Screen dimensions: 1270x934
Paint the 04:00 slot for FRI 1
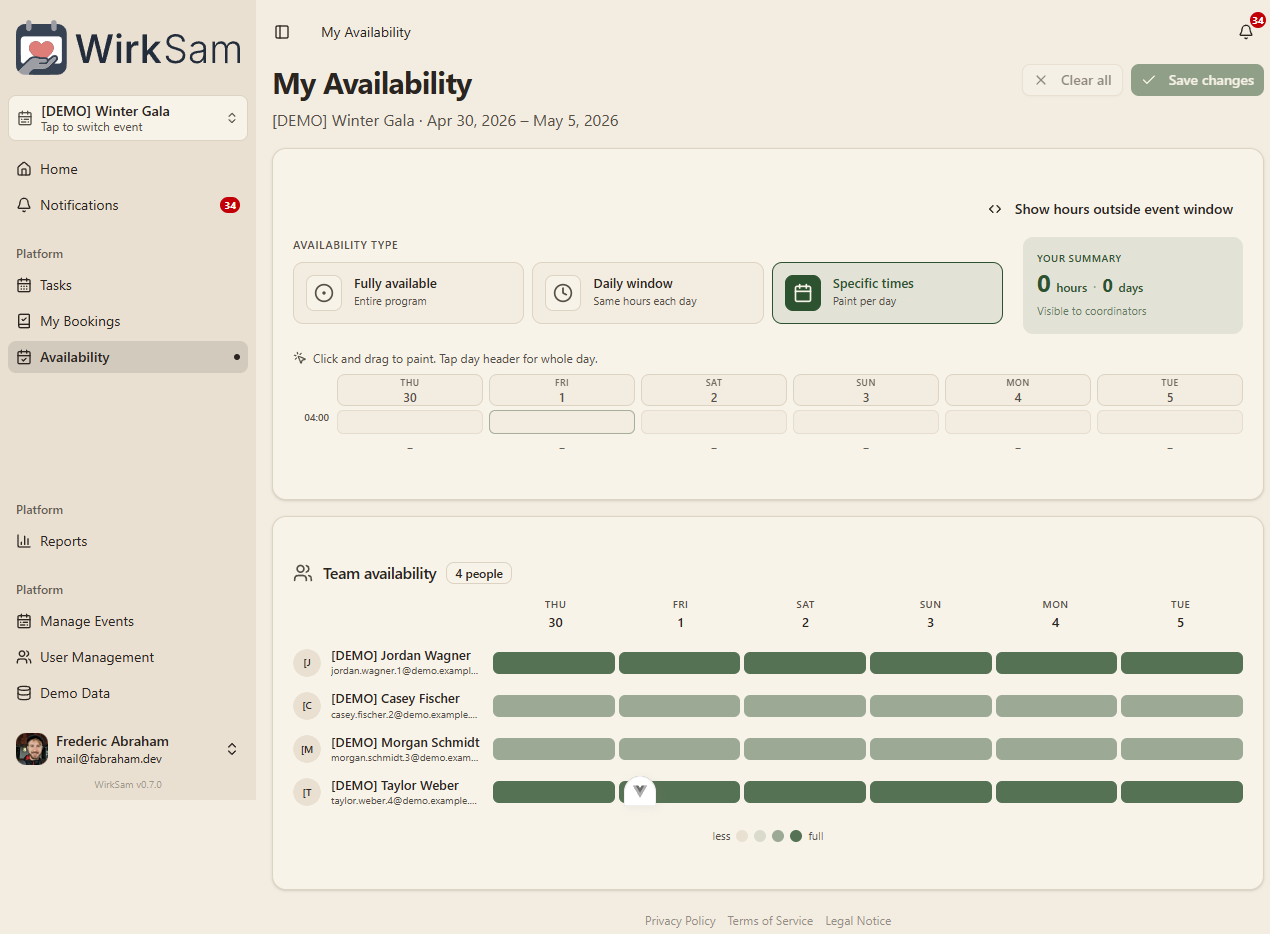coord(562,422)
